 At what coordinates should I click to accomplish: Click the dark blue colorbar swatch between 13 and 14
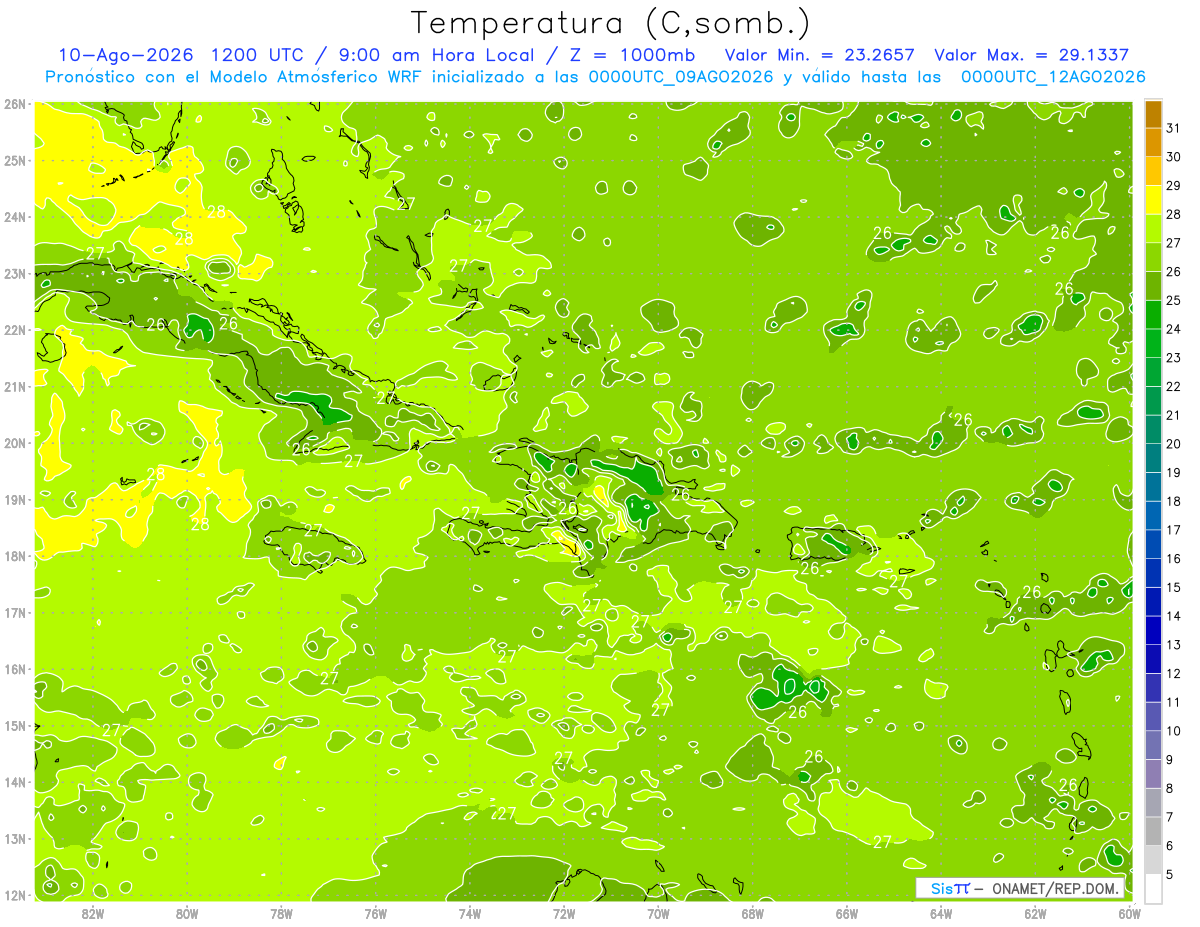pyautogui.click(x=1153, y=631)
